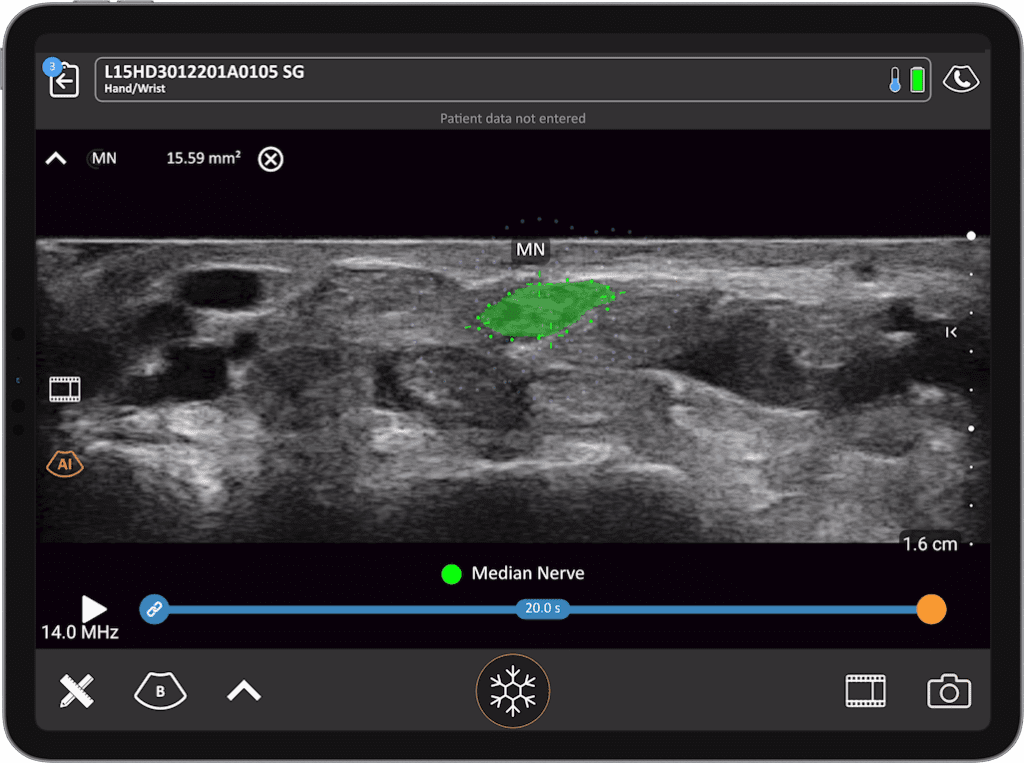Save a cine clip with bottom film icon
1024x763 pixels.
click(x=865, y=691)
